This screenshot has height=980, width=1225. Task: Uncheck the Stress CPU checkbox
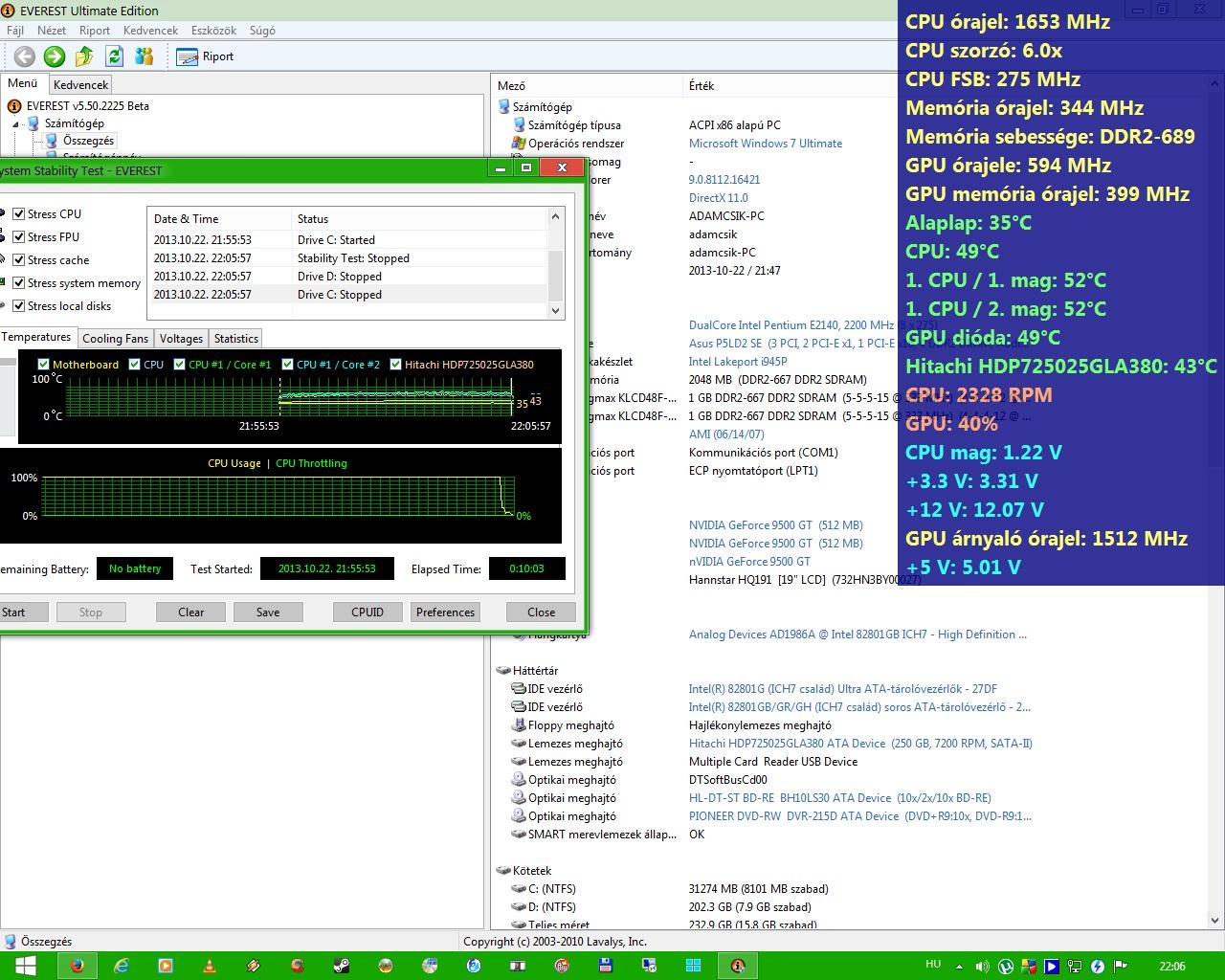coord(18,214)
